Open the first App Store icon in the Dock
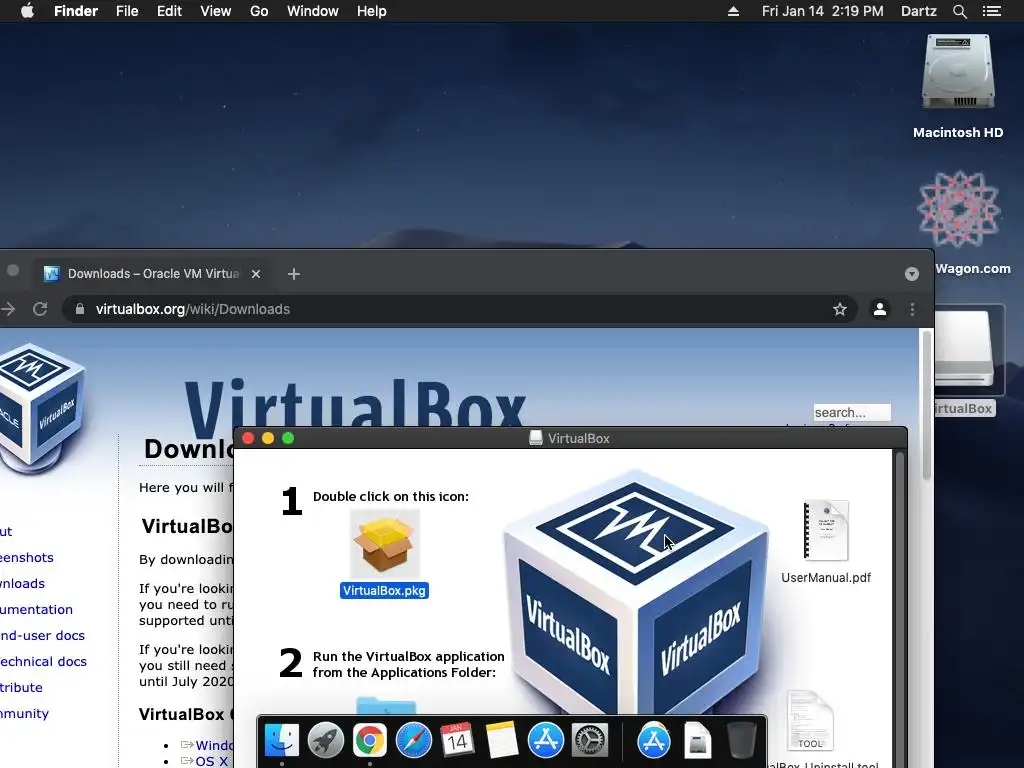This screenshot has height=768, width=1024. (545, 741)
